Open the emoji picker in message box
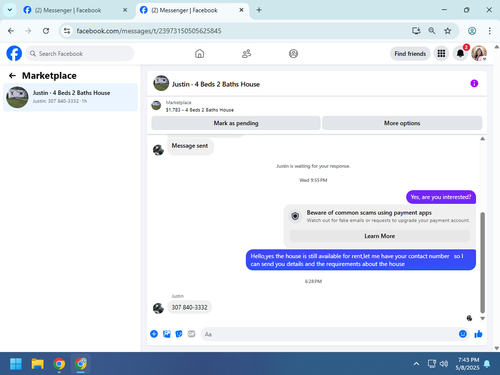500x375 pixels. point(463,334)
